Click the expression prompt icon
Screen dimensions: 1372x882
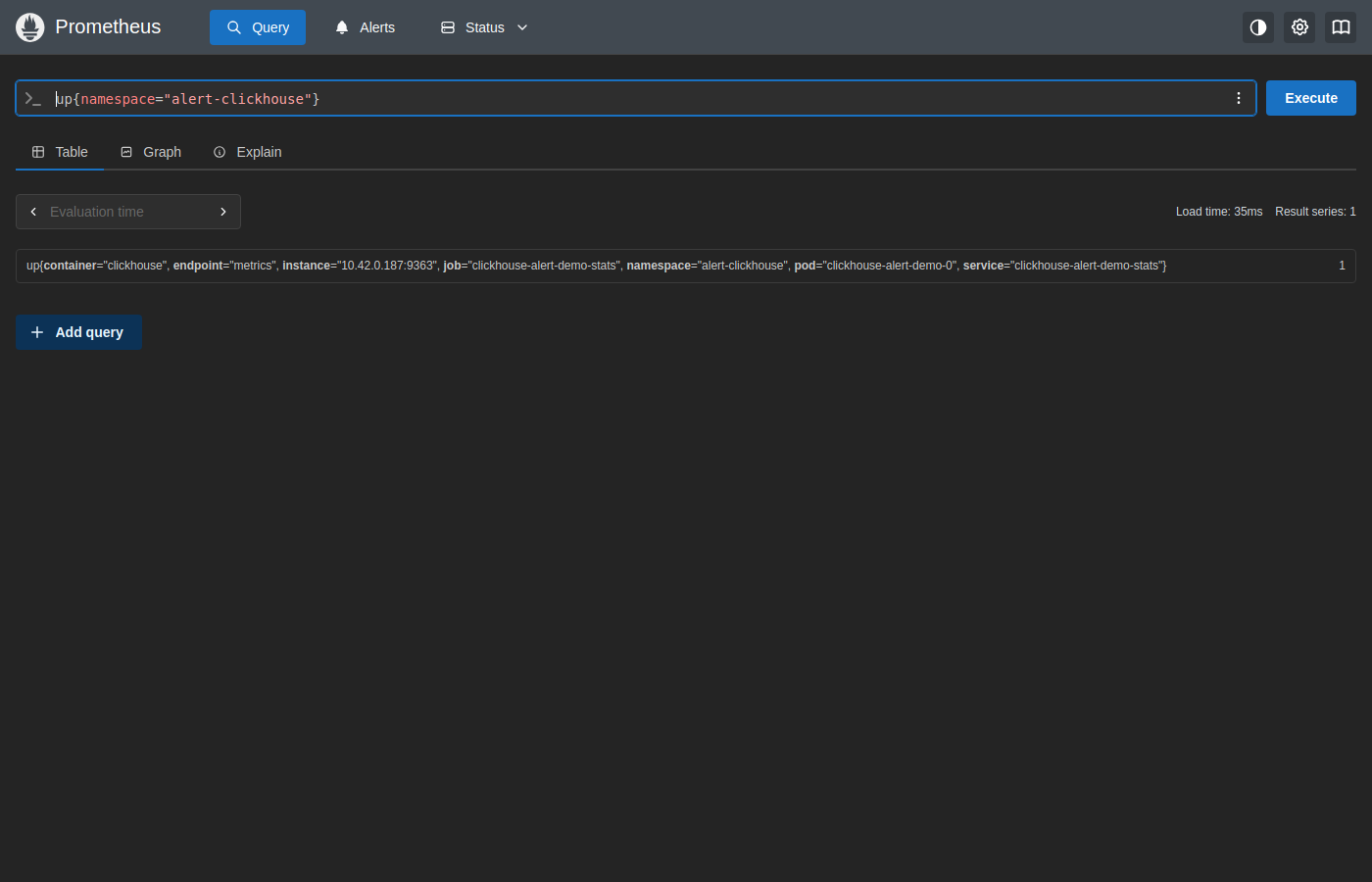[33, 99]
